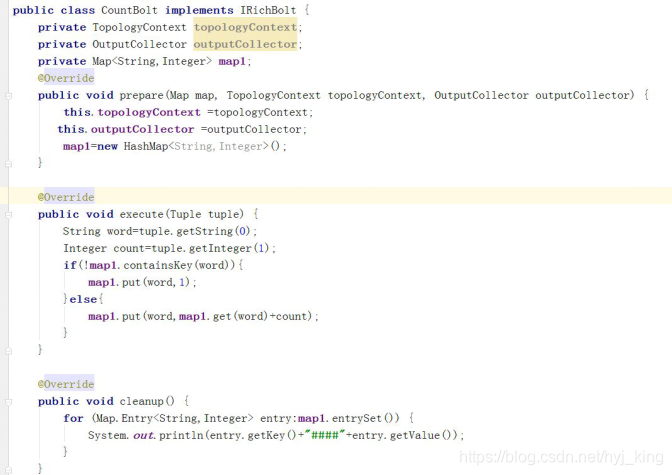
Task: Click the implements keyword
Action: (x=199, y=10)
